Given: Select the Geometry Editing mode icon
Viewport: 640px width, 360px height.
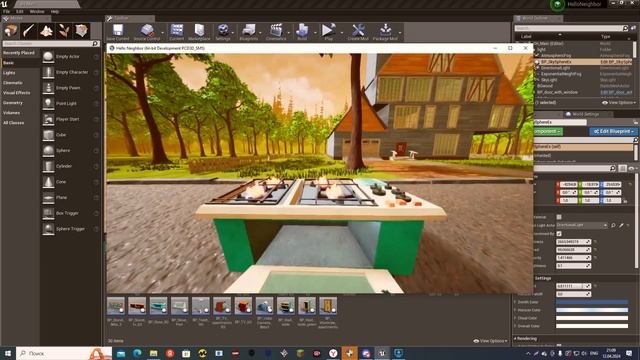Looking at the screenshot, I should click(81, 31).
